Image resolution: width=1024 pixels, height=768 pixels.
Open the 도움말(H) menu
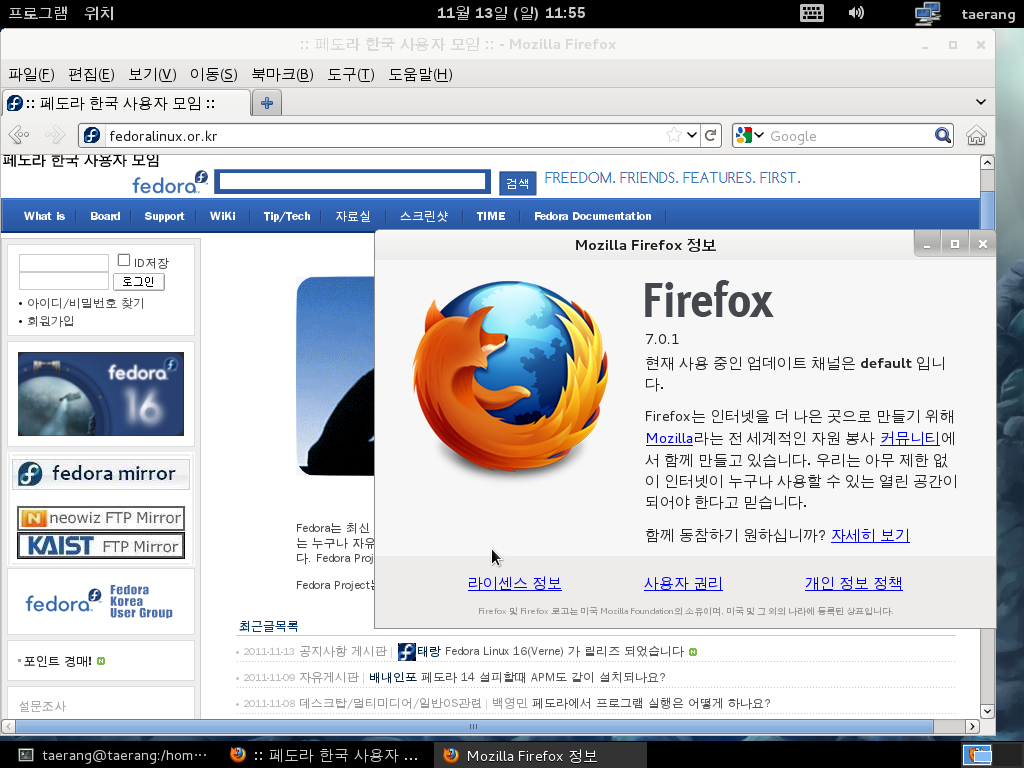pos(421,74)
